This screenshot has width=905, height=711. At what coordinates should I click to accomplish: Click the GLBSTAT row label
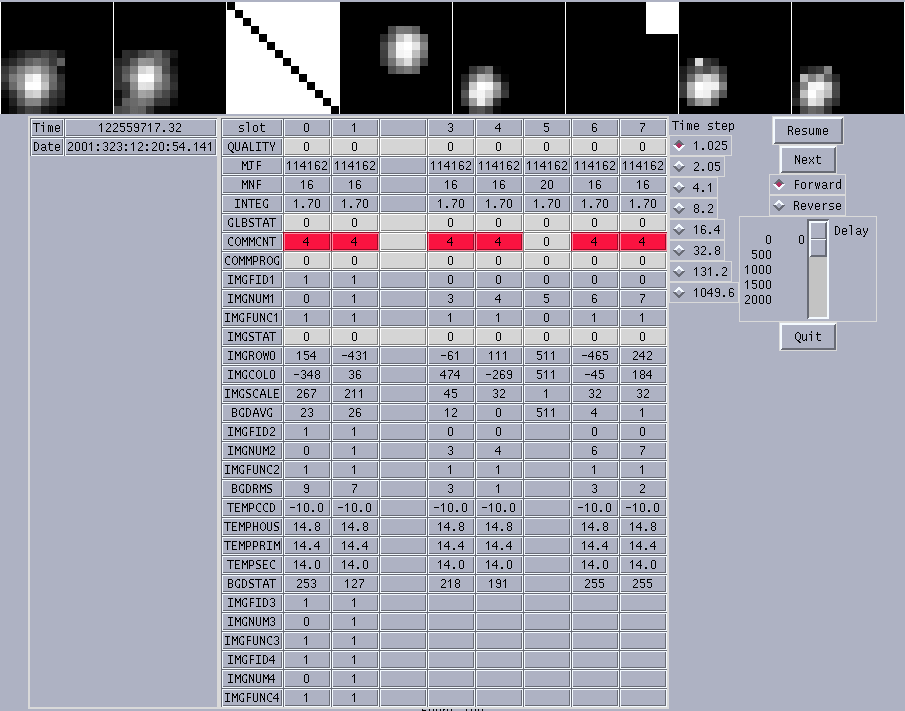click(x=252, y=223)
